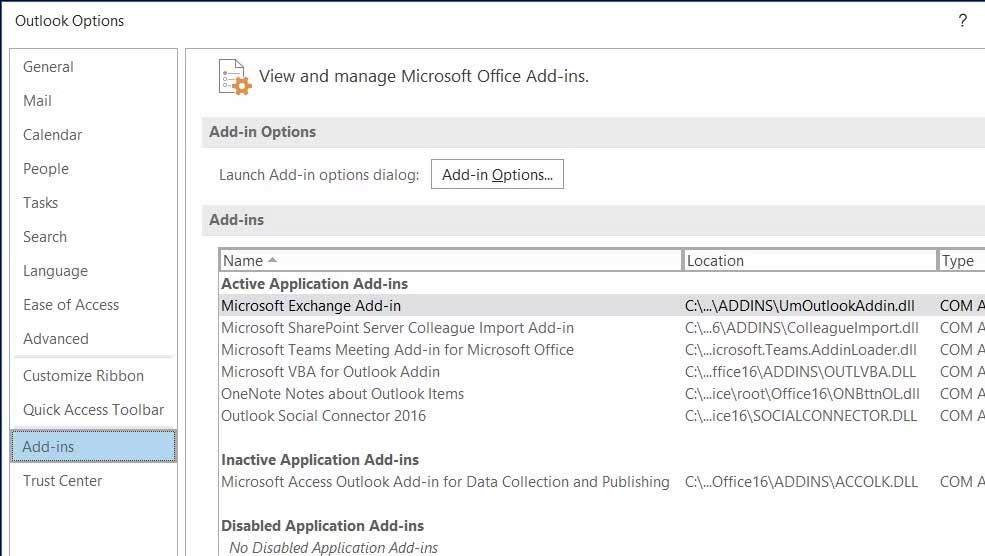Click Active Application Add-ins group heading
Viewport: 985px width, 556px height.
[314, 283]
